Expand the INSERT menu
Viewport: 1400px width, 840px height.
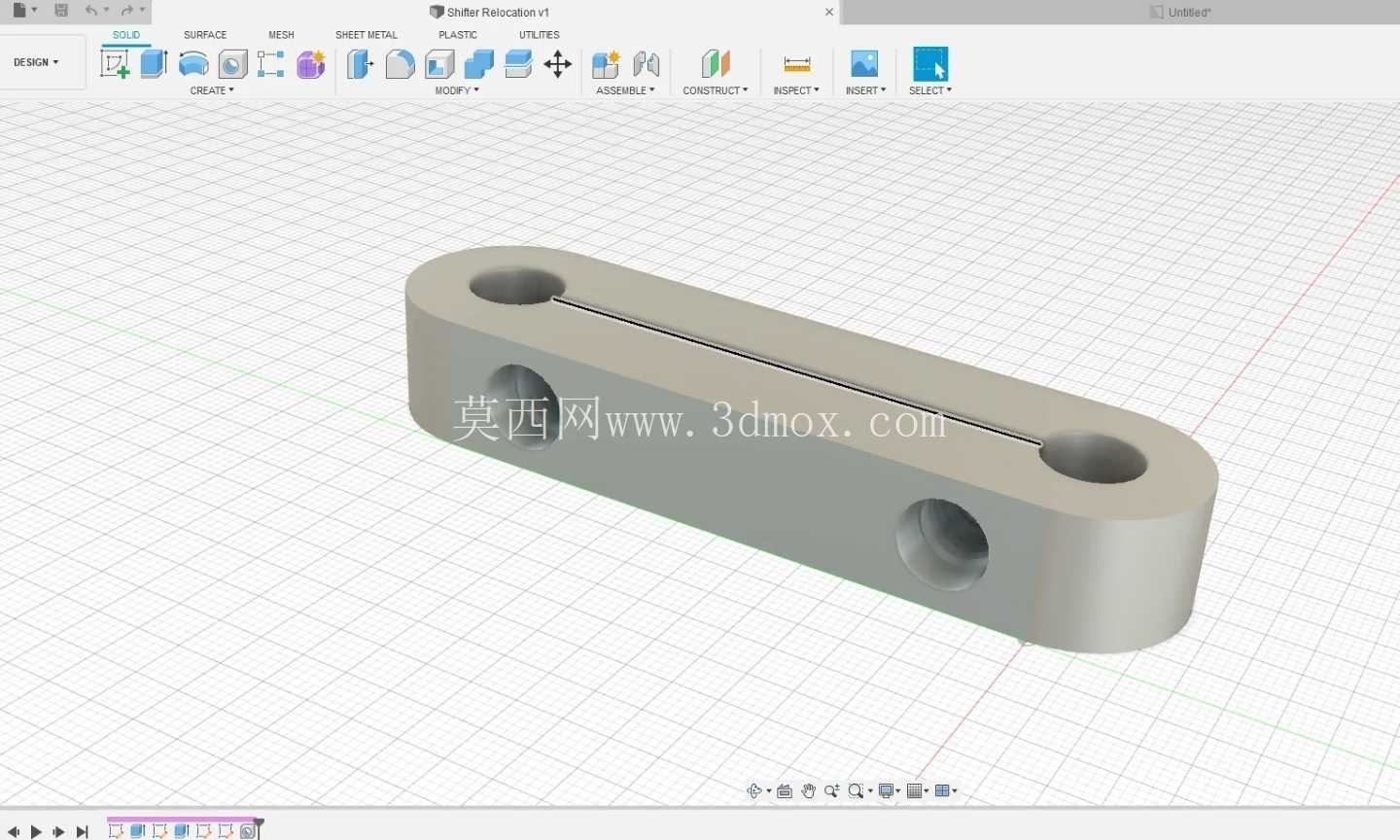pyautogui.click(x=865, y=90)
